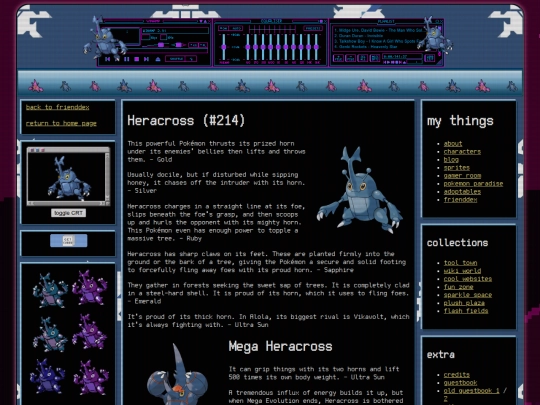Image resolution: width=540 pixels, height=405 pixels.
Task: Toggle the equalizer ON button
Action: pos(223,28)
